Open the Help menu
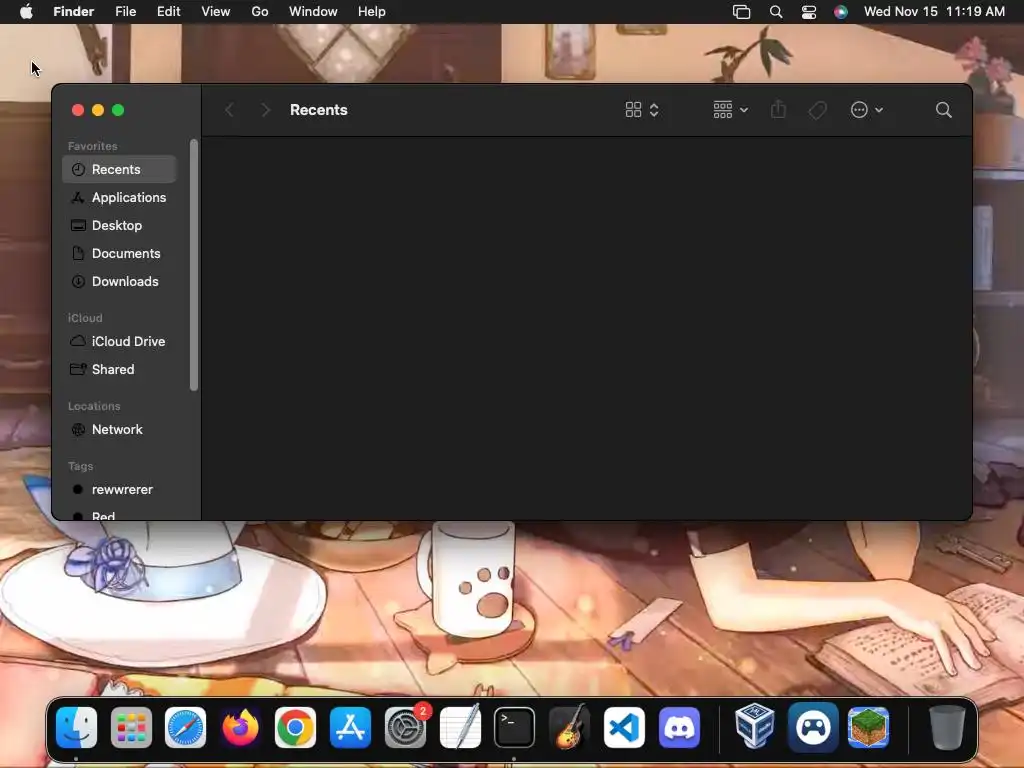The height and width of the screenshot is (768, 1024). point(372,12)
